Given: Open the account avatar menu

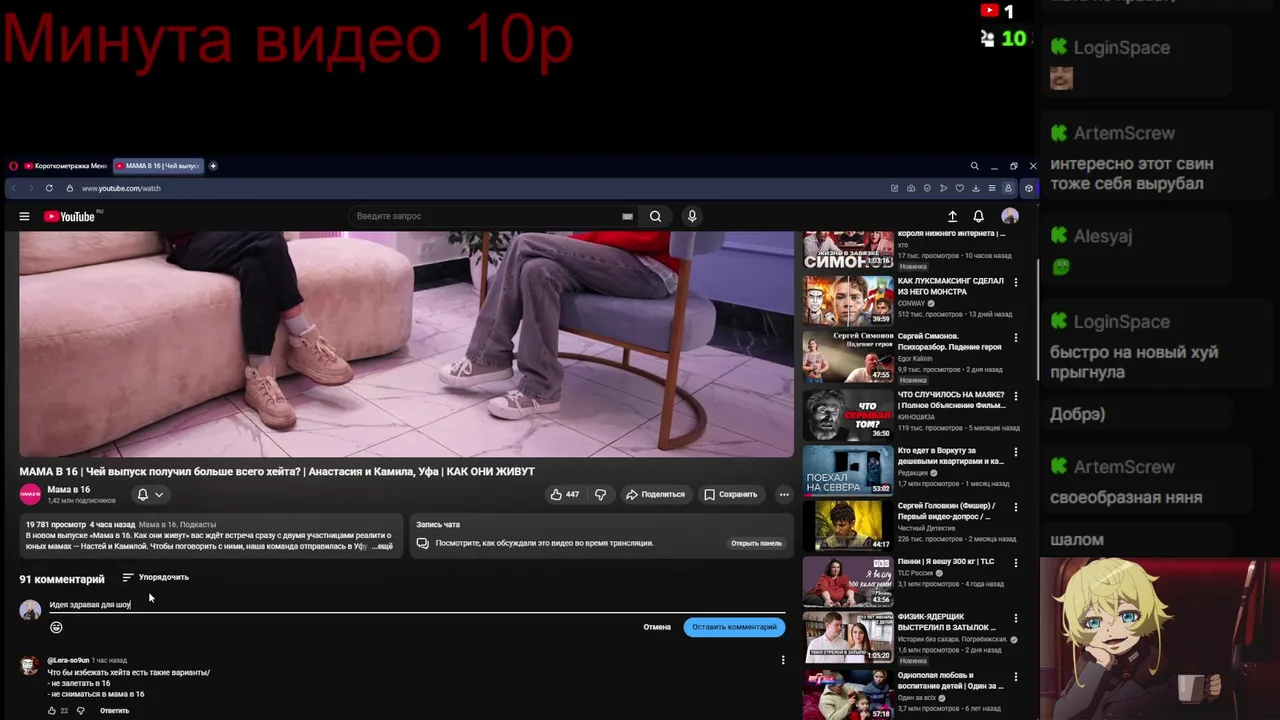Looking at the screenshot, I should click(1010, 216).
